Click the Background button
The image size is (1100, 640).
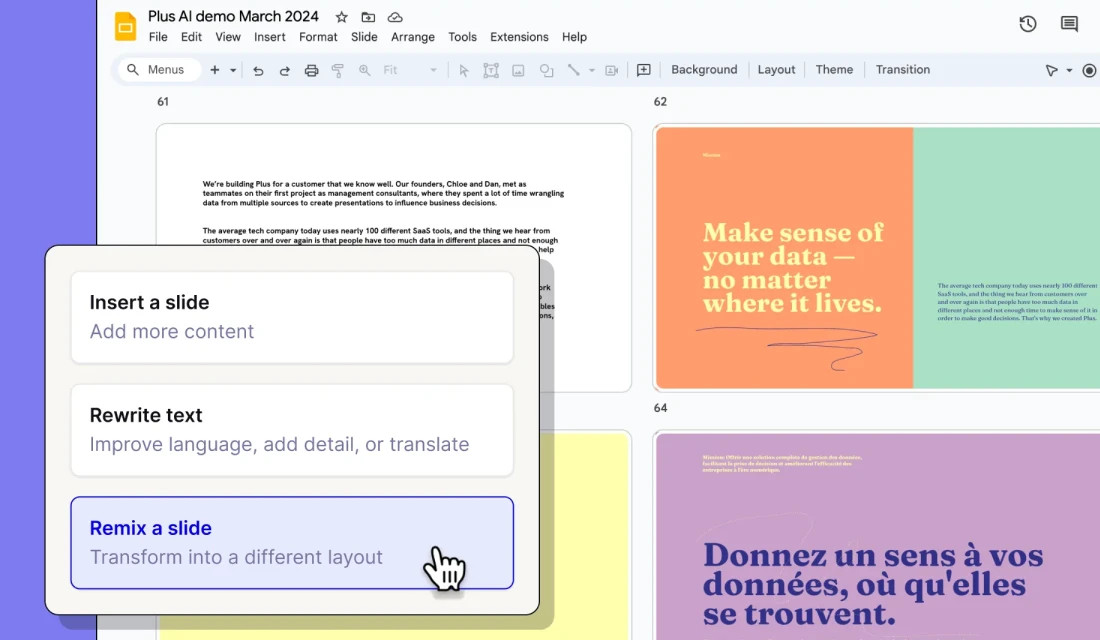tap(704, 70)
